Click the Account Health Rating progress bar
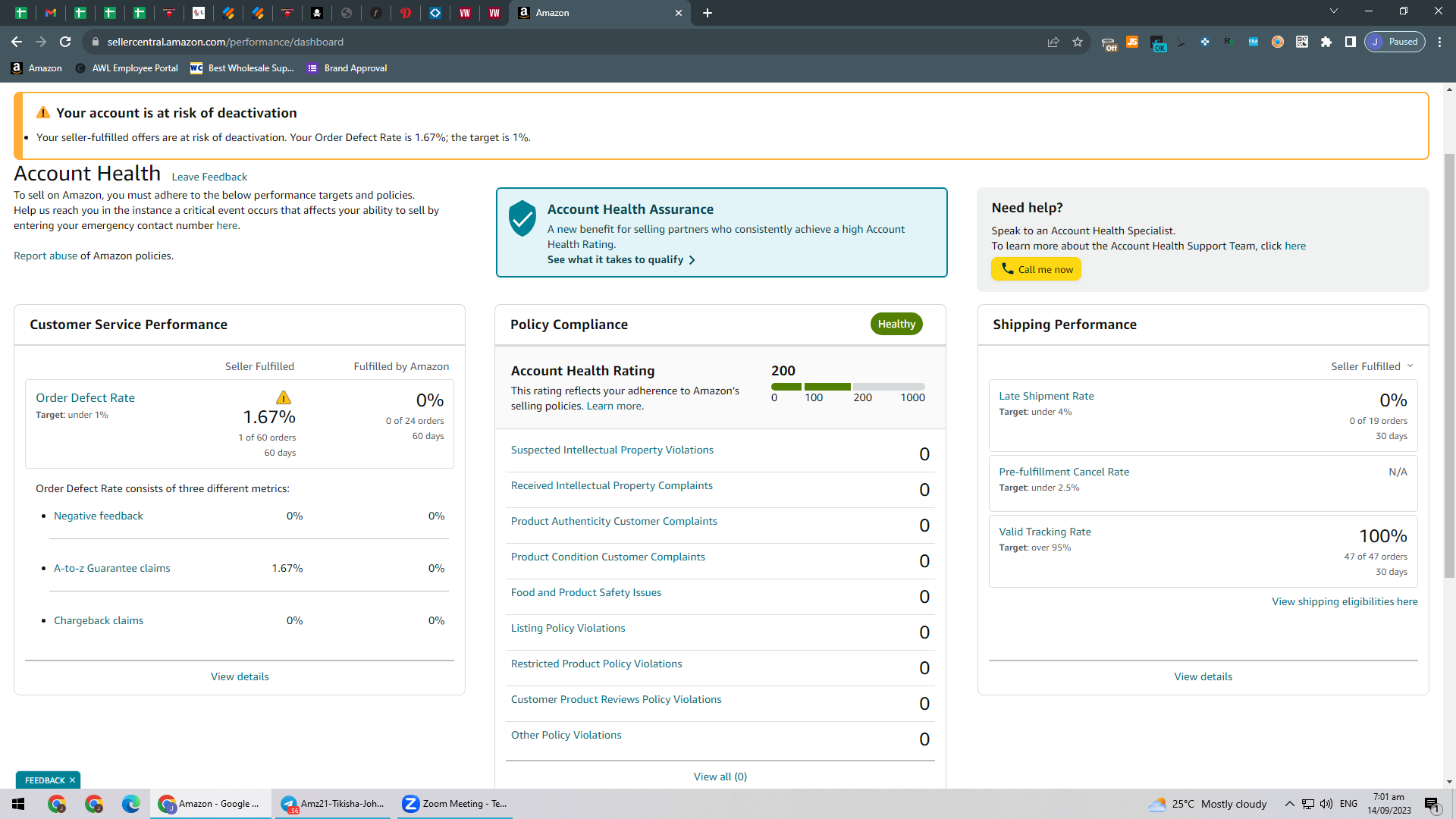Viewport: 1456px width, 819px height. pos(848,387)
